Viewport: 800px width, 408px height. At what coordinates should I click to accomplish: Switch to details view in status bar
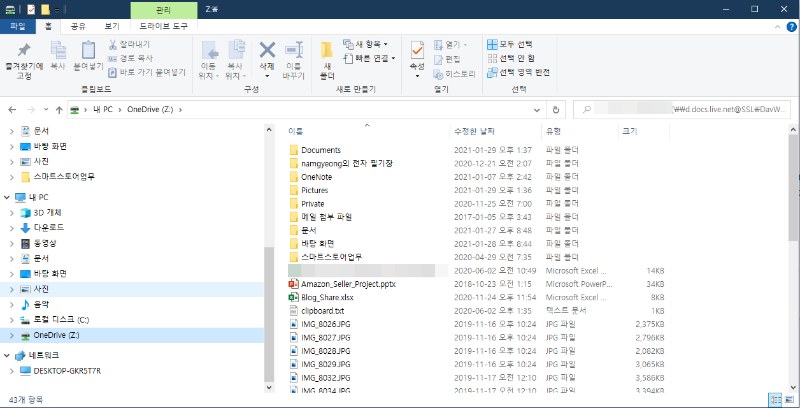772,399
